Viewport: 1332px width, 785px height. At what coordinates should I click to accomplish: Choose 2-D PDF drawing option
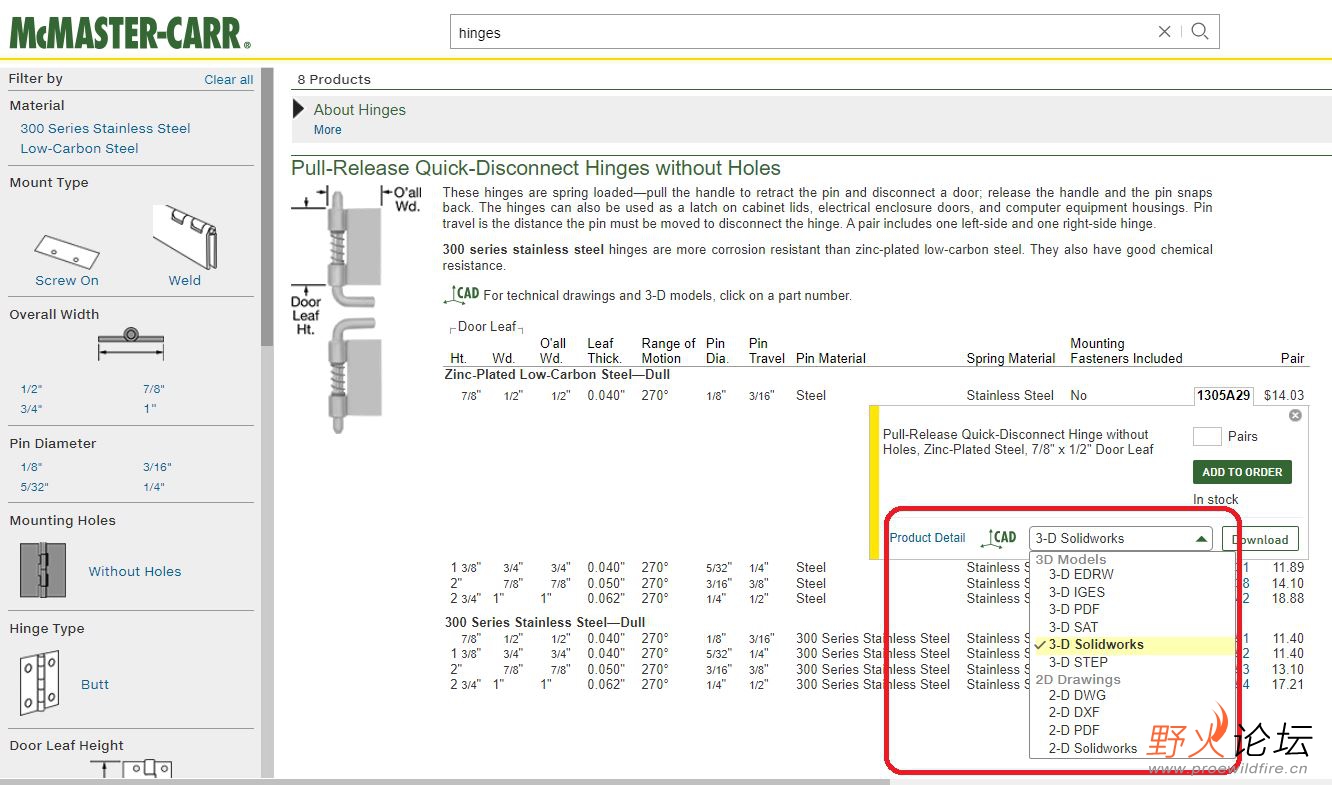point(1074,730)
